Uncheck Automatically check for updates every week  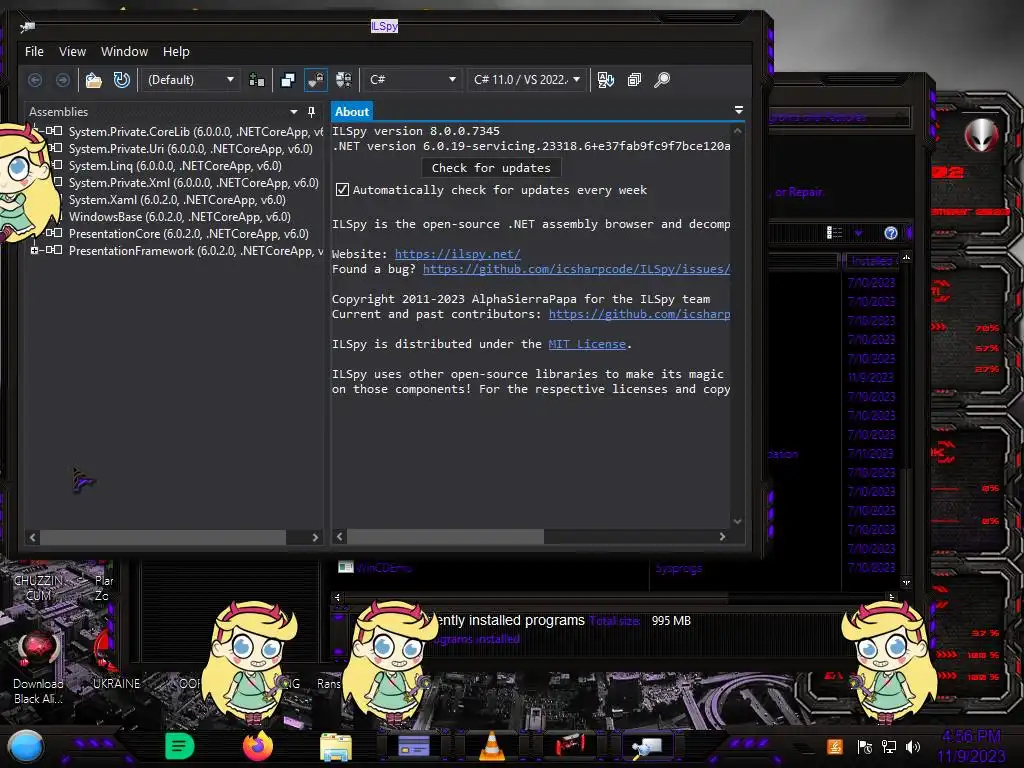coord(342,190)
